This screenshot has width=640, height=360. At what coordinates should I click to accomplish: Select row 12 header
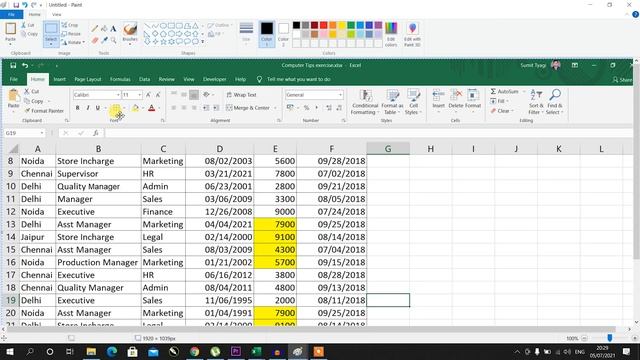coord(11,211)
